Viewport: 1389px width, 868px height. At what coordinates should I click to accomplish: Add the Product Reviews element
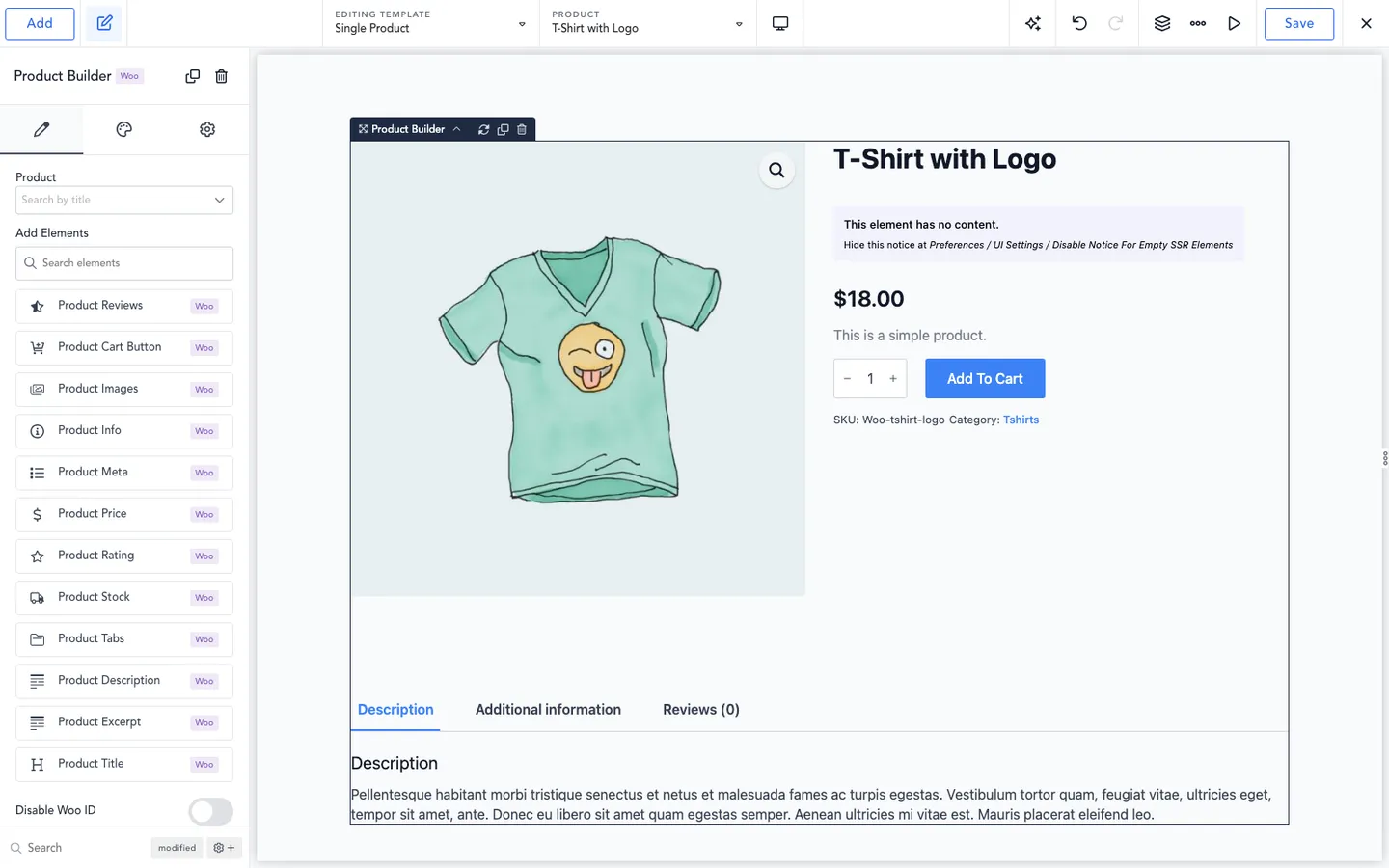(x=124, y=306)
